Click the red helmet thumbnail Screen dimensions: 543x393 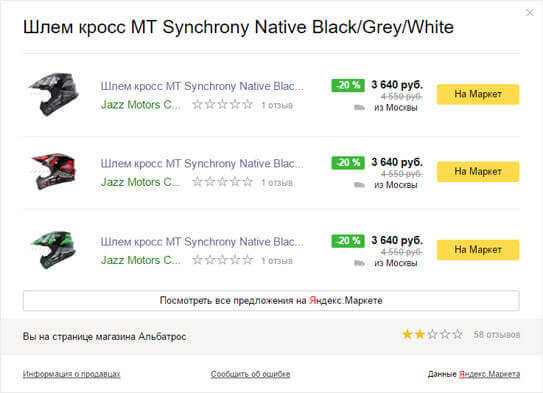click(x=54, y=171)
